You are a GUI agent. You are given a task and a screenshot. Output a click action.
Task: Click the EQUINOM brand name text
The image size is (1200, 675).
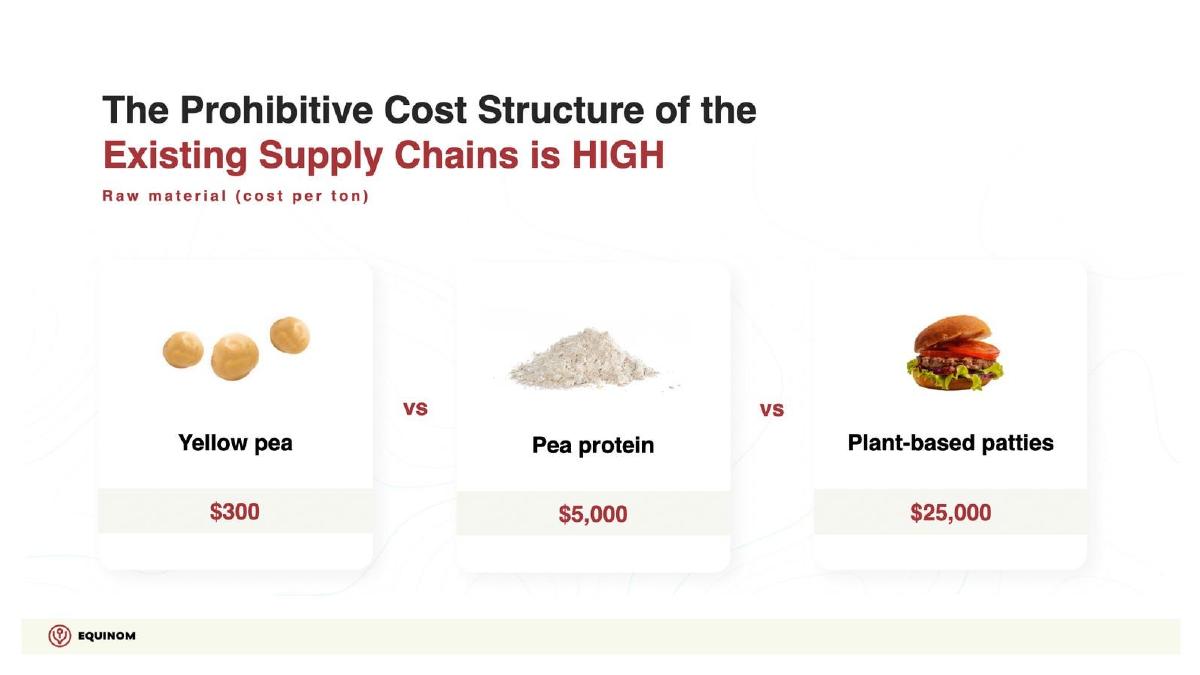click(106, 637)
